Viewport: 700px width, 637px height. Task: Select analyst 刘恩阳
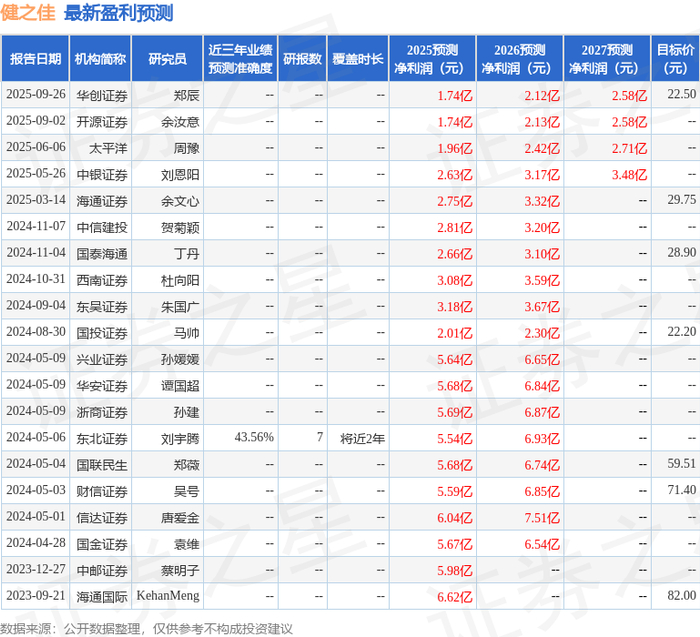coord(180,175)
